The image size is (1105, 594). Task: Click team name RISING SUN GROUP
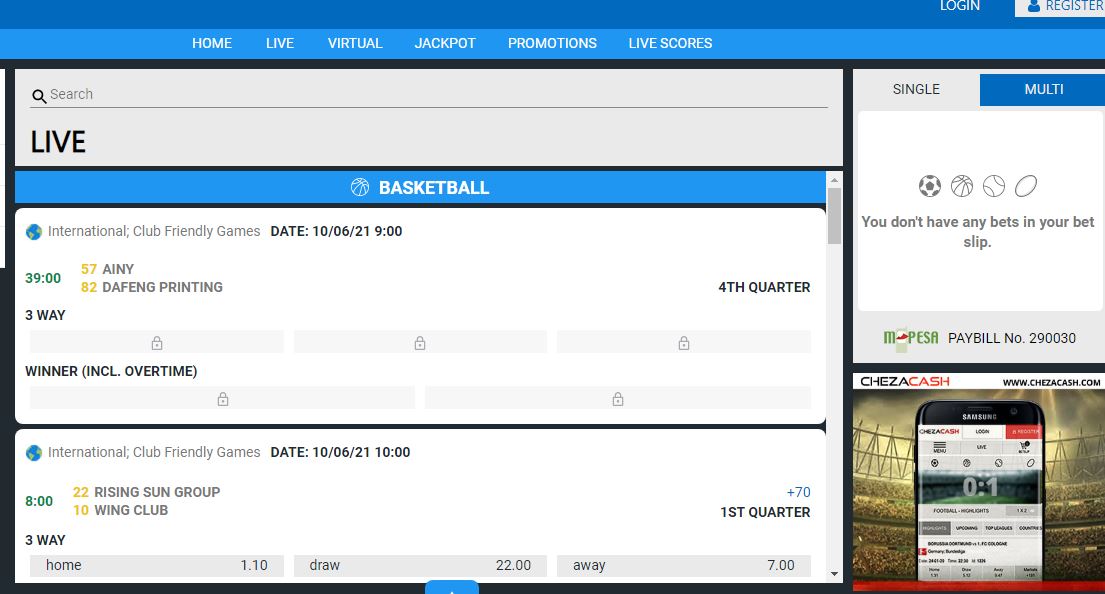pyautogui.click(x=157, y=492)
